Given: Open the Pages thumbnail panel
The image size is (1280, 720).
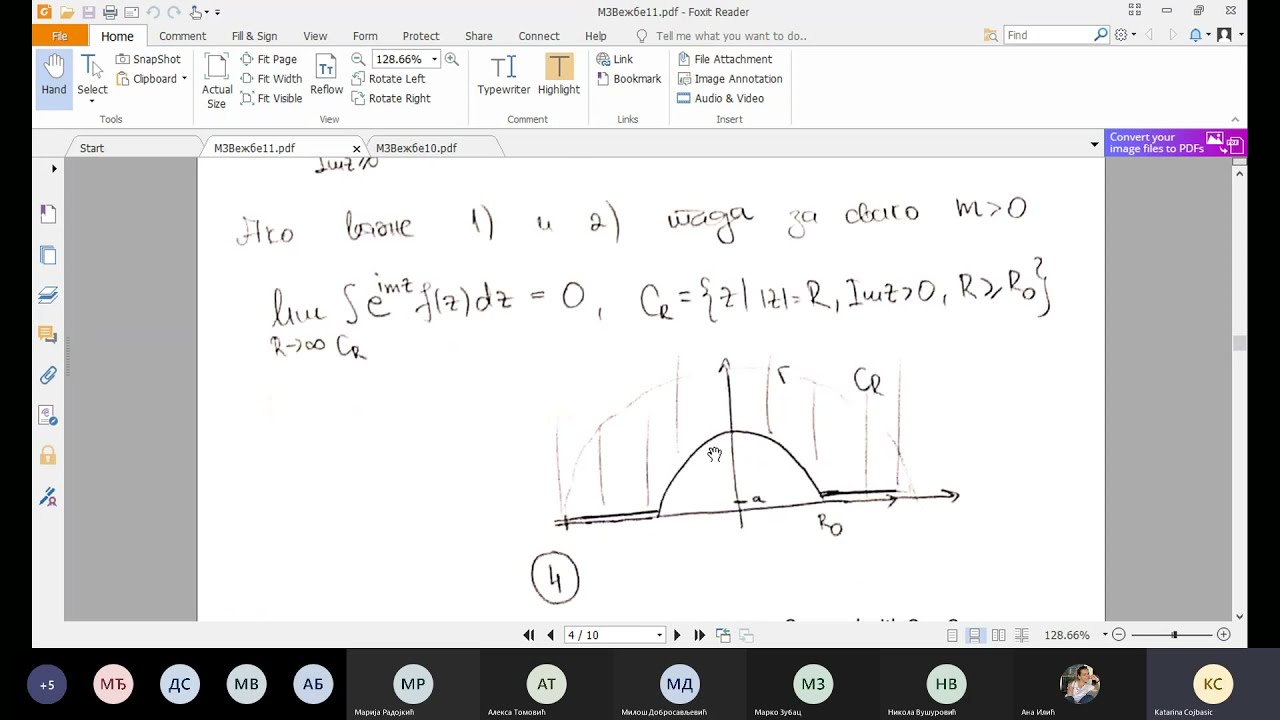Looking at the screenshot, I should 48,254.
